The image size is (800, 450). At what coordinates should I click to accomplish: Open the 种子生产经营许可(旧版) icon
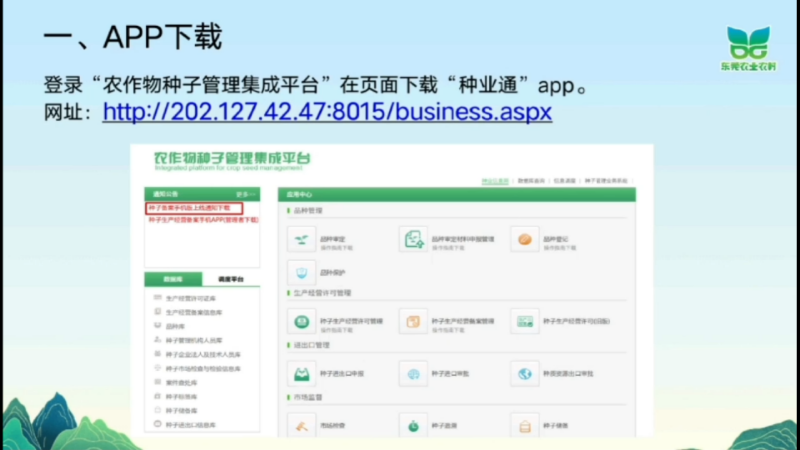(524, 321)
